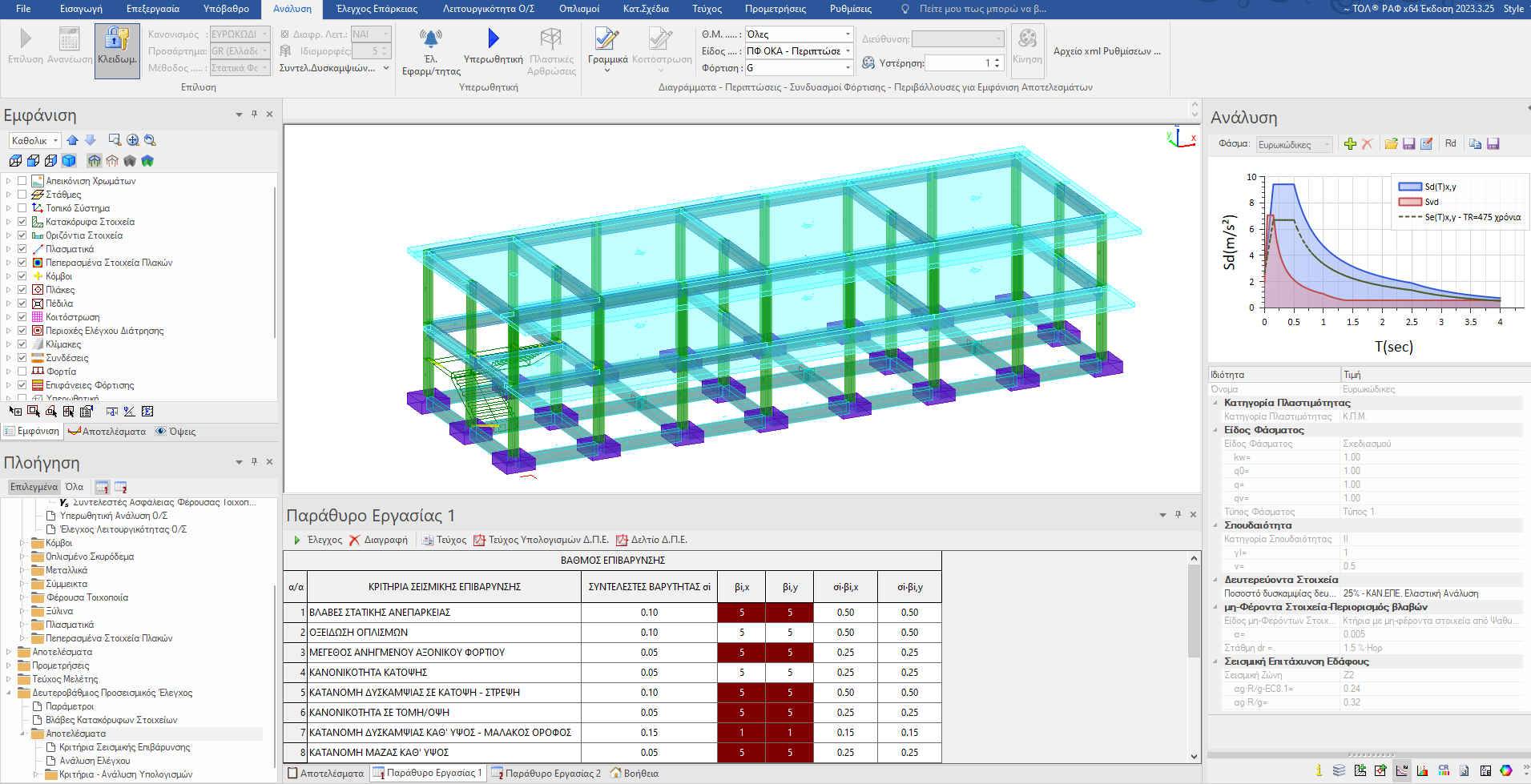Image resolution: width=1531 pixels, height=784 pixels.
Task: Open the Οπλισμοί ribbon tab
Action: pos(578,9)
